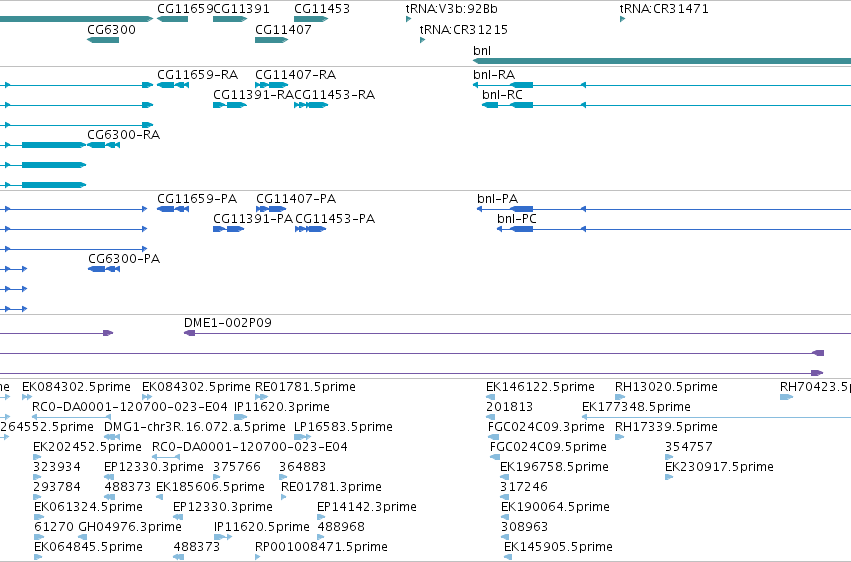Select the 201813 feature label
851x562 pixels.
click(510, 407)
